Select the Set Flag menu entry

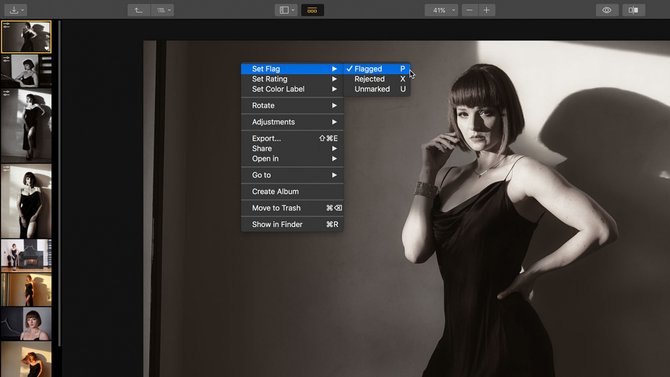(292, 69)
